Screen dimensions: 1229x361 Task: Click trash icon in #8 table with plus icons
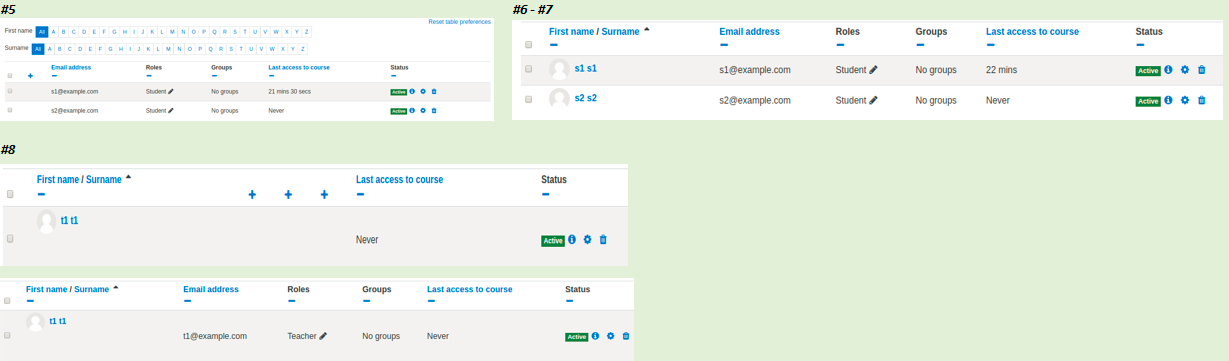click(x=603, y=239)
